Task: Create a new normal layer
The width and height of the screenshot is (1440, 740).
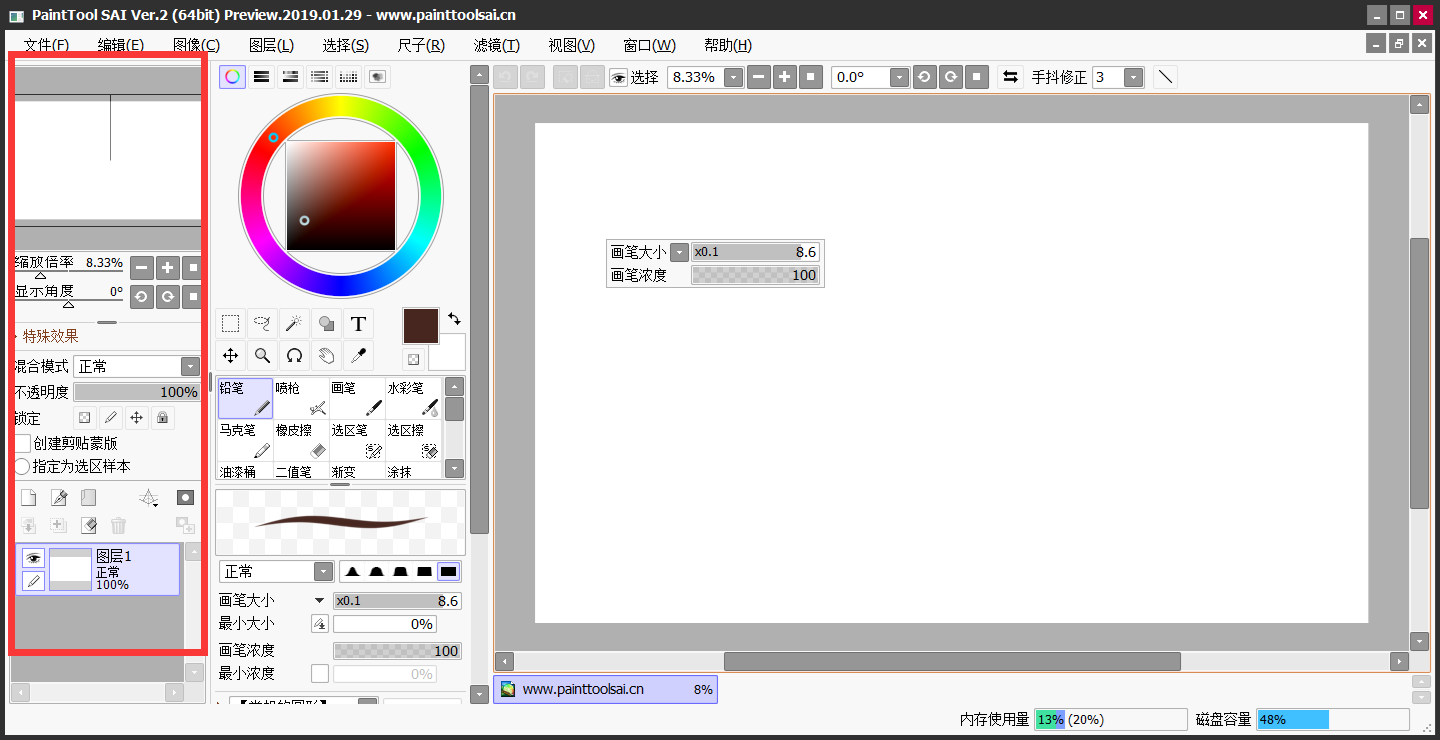Action: coord(29,498)
